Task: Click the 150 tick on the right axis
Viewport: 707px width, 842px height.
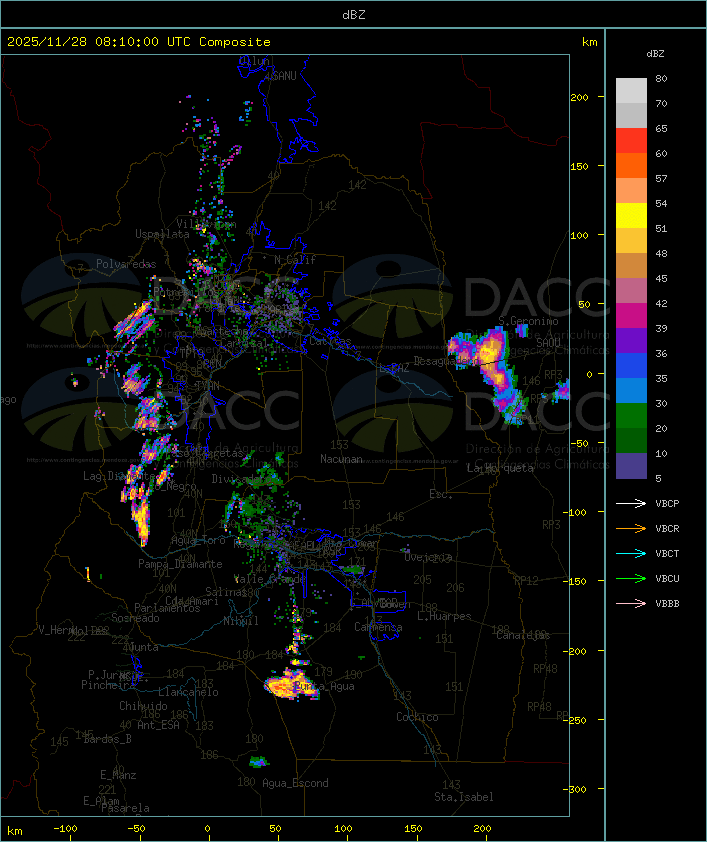Action: point(579,166)
